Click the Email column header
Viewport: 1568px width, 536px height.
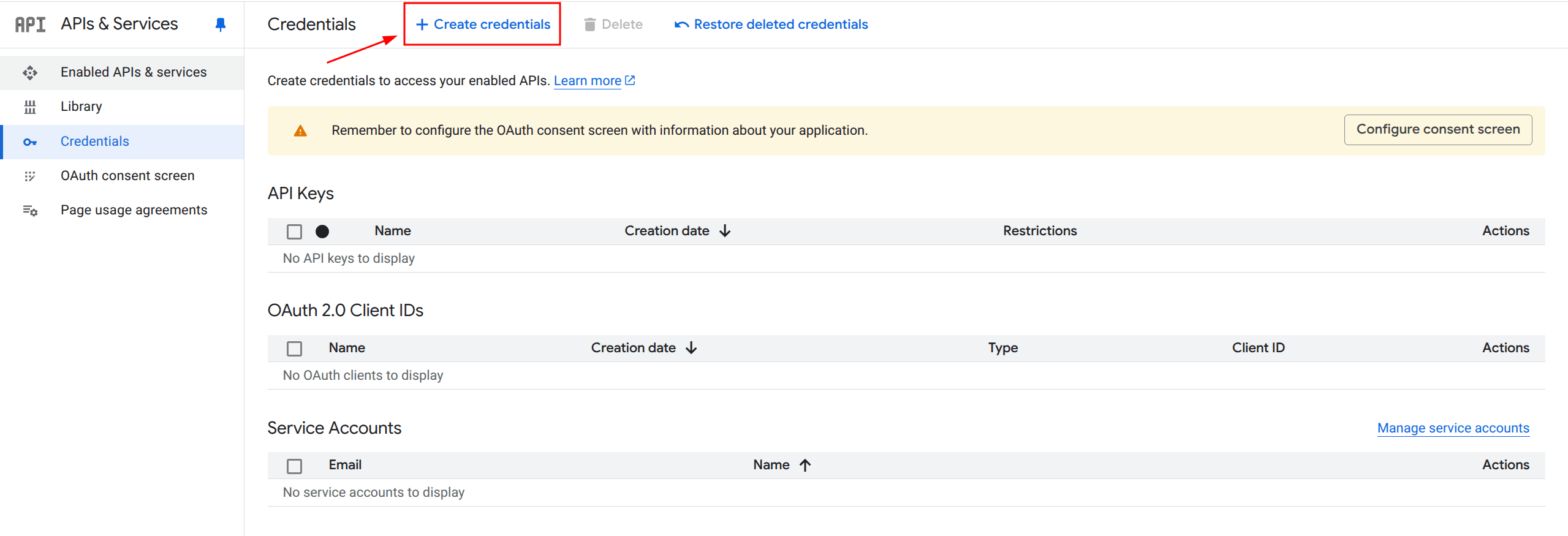345,465
